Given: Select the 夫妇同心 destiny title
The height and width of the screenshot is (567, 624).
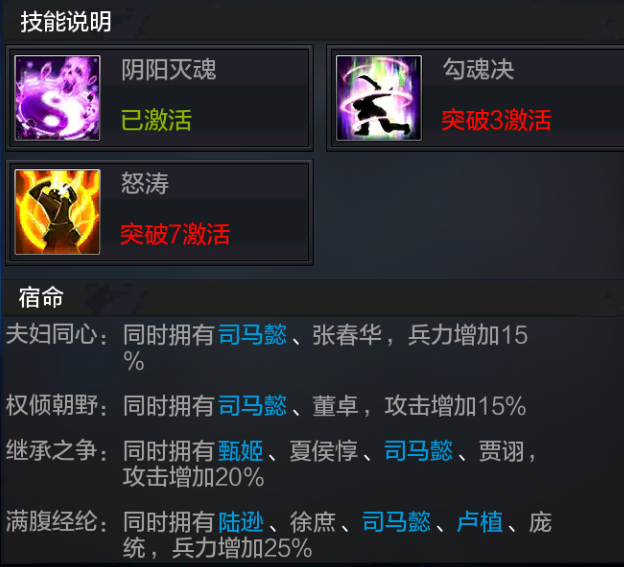Looking at the screenshot, I should pos(52,335).
